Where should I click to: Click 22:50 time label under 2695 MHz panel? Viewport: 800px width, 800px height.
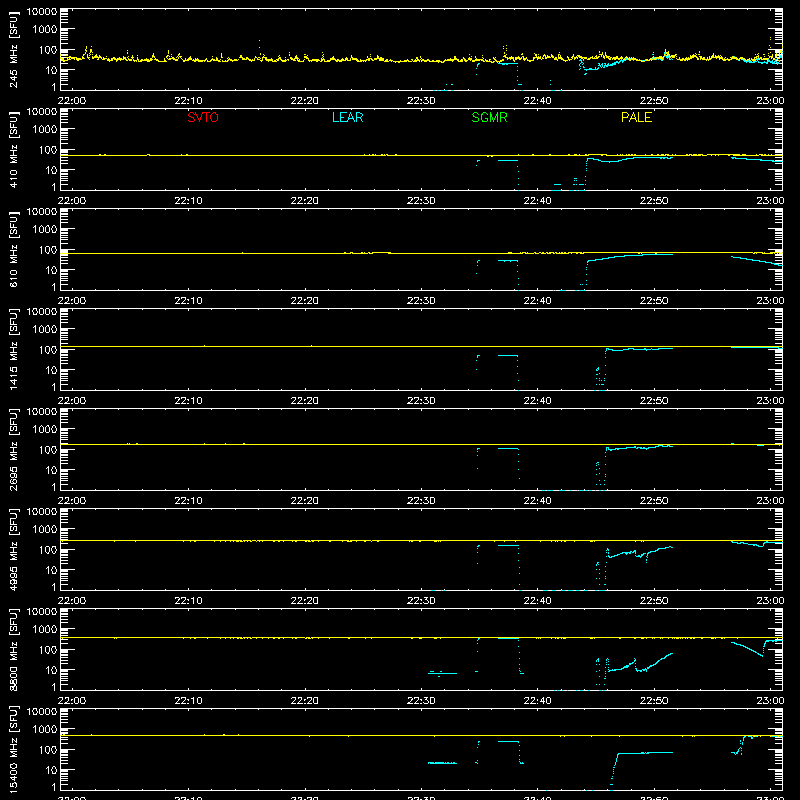654,501
